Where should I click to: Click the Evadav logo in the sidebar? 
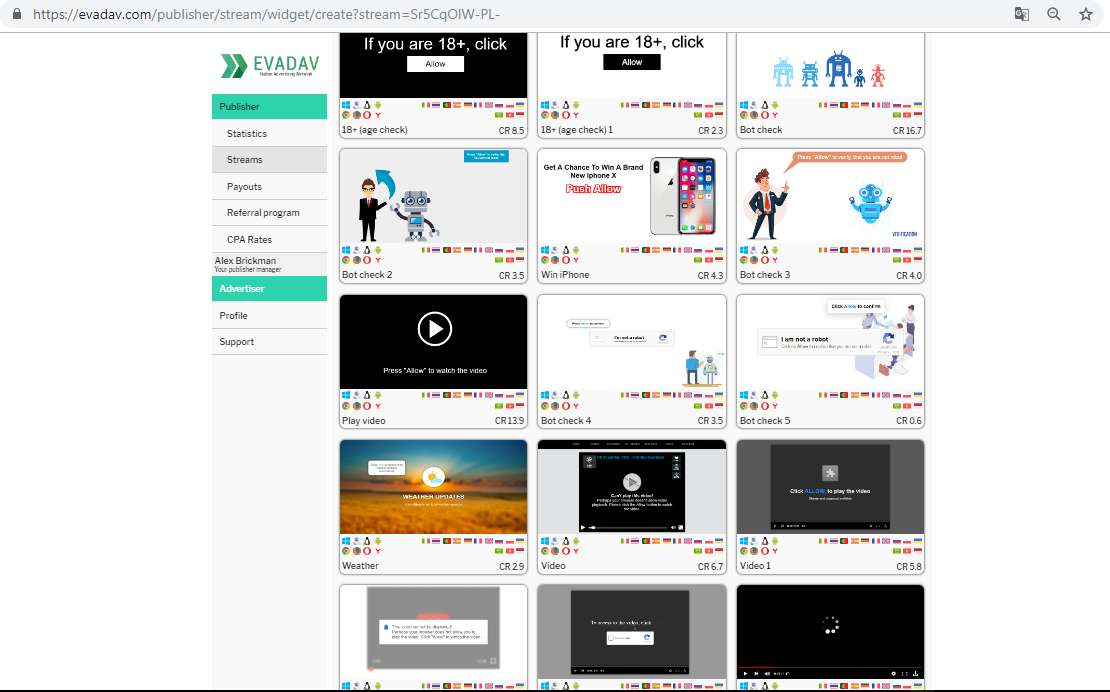pos(270,65)
